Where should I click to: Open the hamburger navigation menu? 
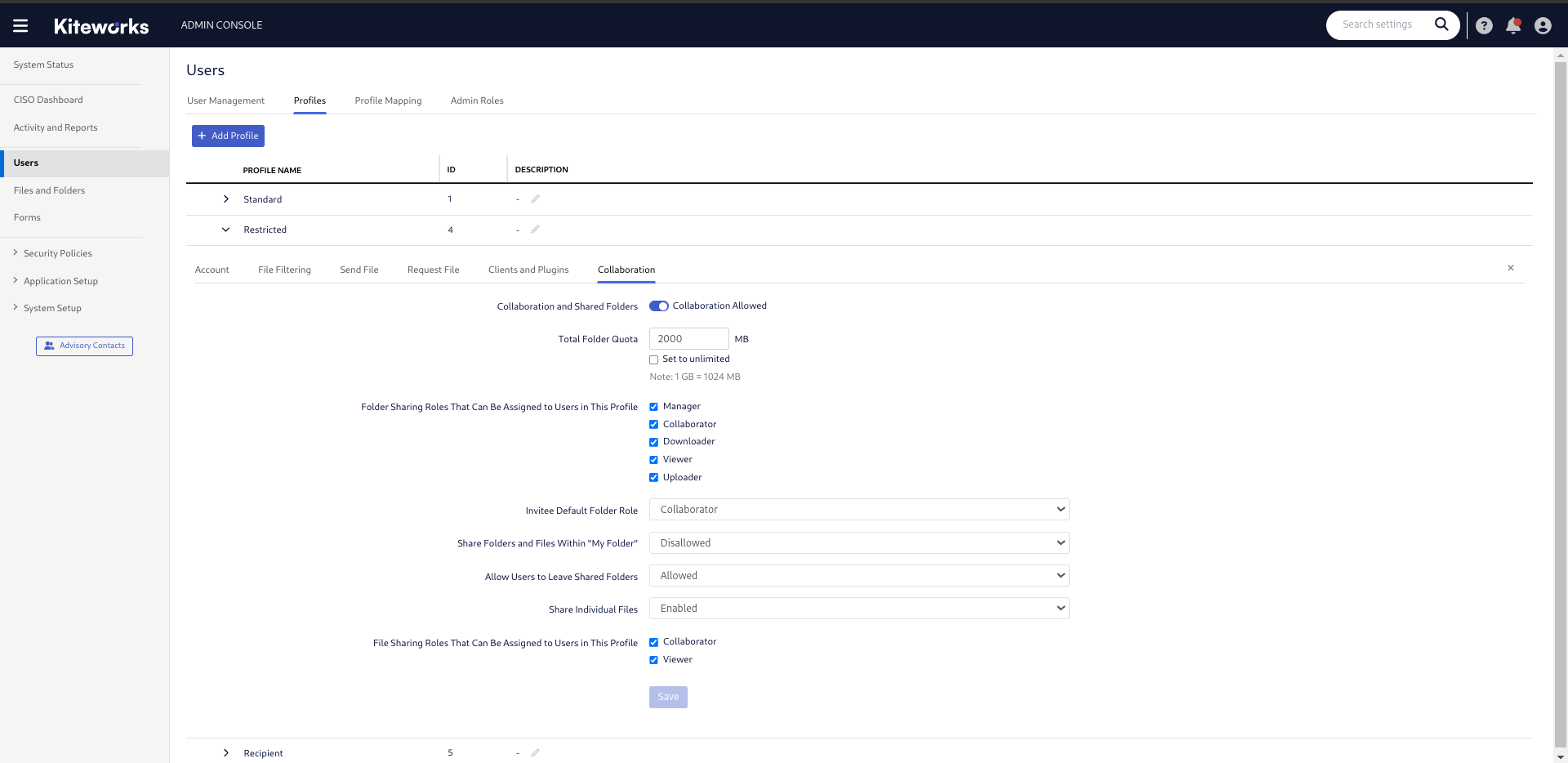(20, 25)
